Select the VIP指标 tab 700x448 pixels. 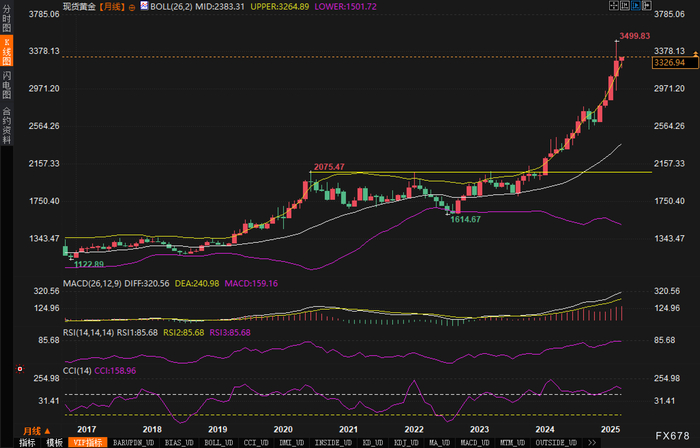[88, 442]
